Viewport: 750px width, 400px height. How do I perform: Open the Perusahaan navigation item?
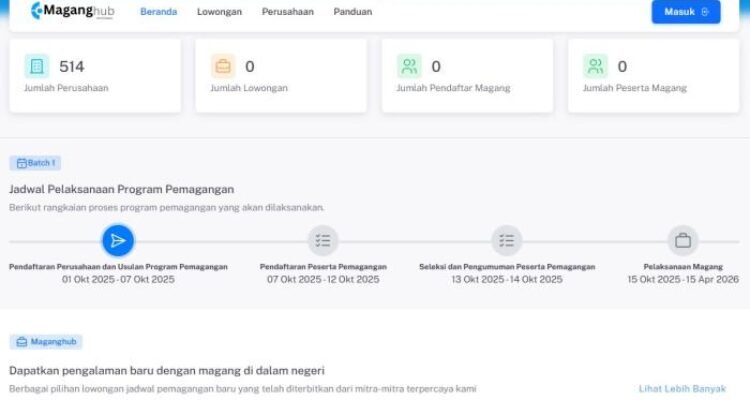287,12
